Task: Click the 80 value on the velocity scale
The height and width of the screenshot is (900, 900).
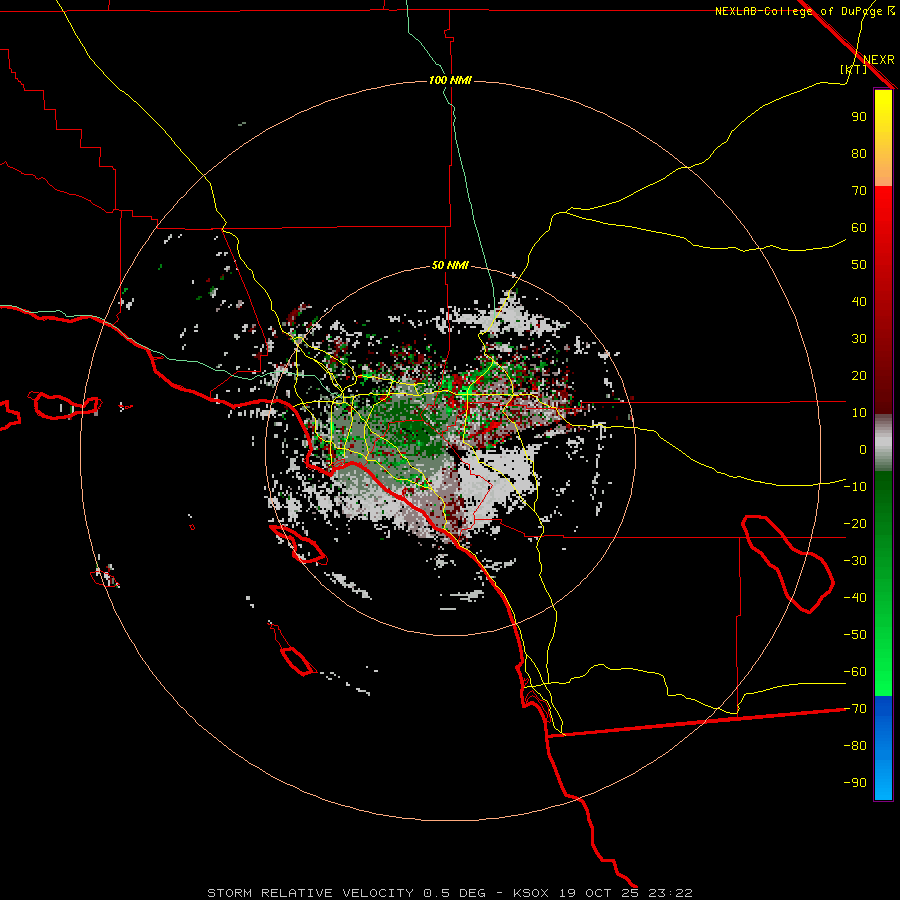Action: click(x=859, y=154)
